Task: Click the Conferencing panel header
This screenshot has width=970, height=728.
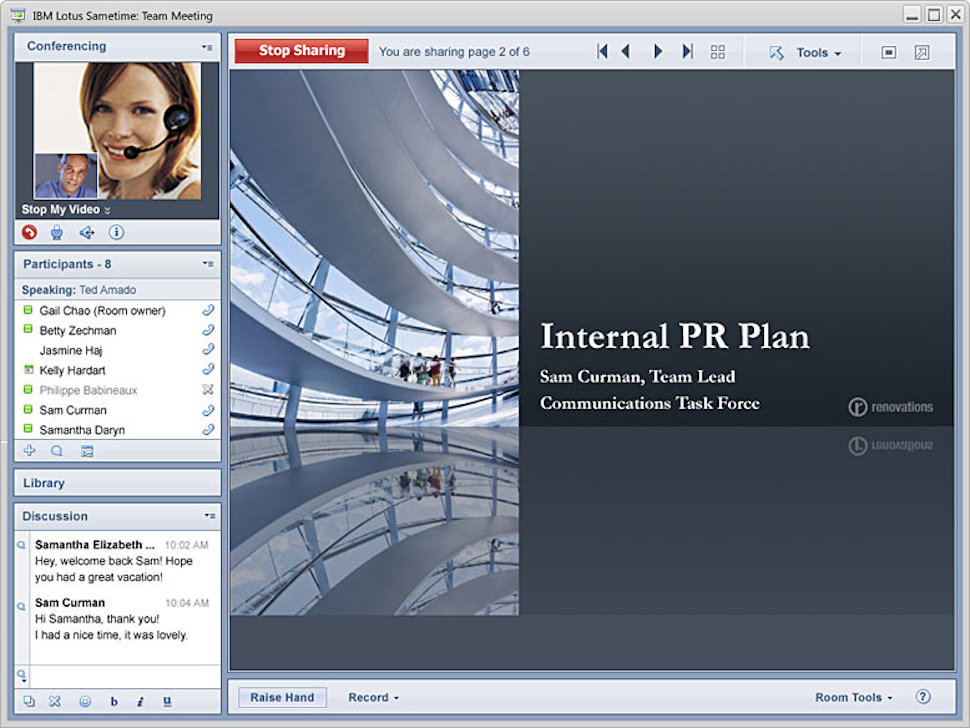Action: coord(117,46)
